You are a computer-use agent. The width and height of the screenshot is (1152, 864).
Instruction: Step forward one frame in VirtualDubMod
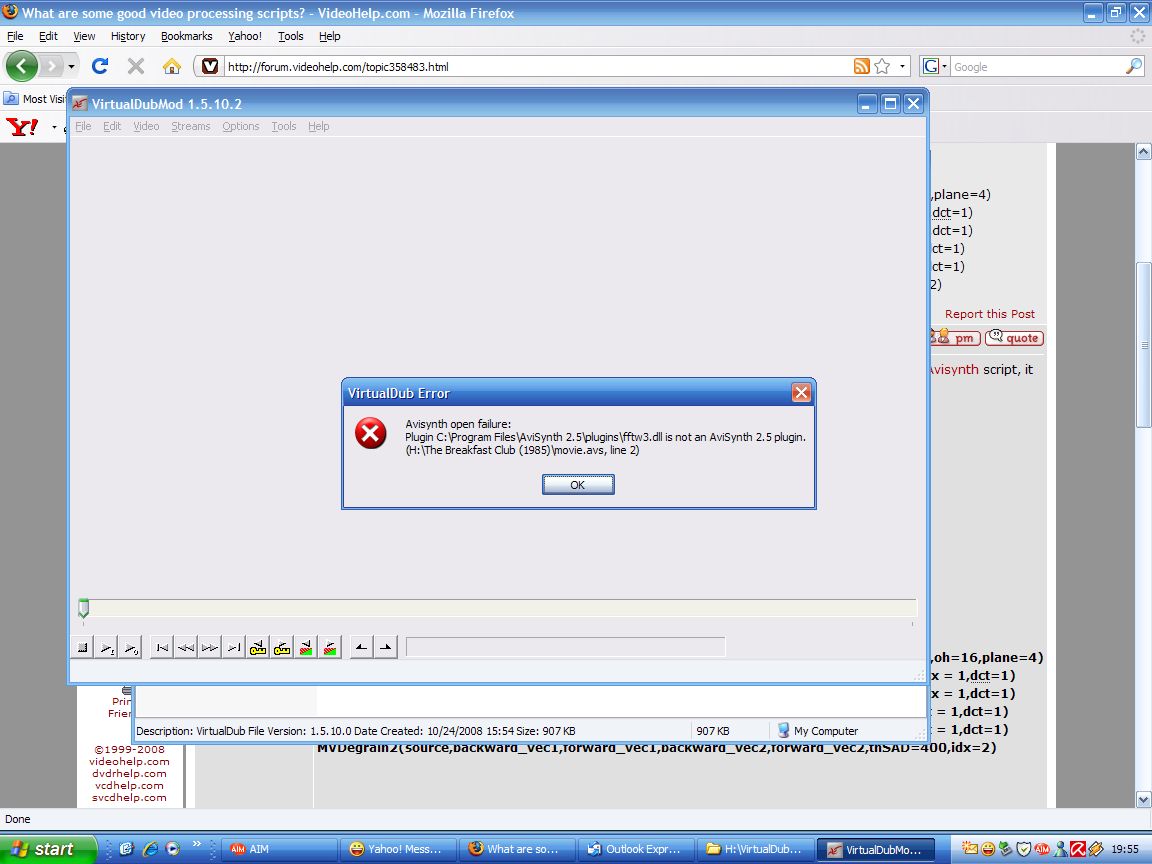(x=209, y=647)
